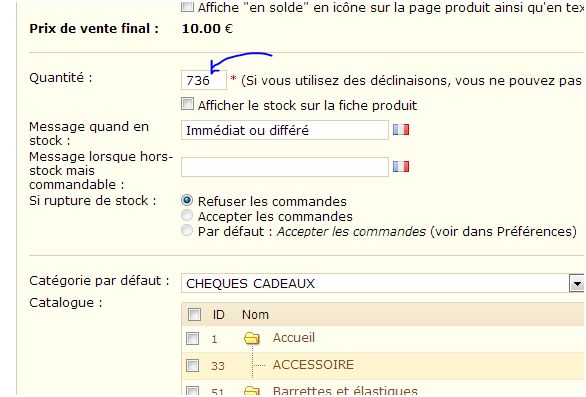Screen dimensions: 586x397
Task: Click the ACCESSOIRE category name
Action: 313,364
